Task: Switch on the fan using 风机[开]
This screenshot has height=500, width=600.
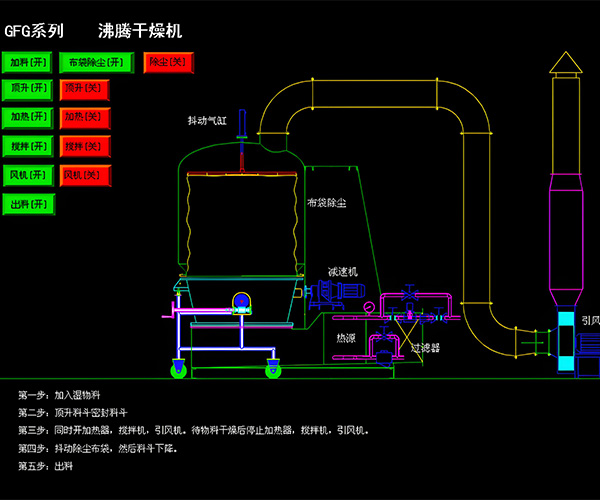Action: (29, 176)
